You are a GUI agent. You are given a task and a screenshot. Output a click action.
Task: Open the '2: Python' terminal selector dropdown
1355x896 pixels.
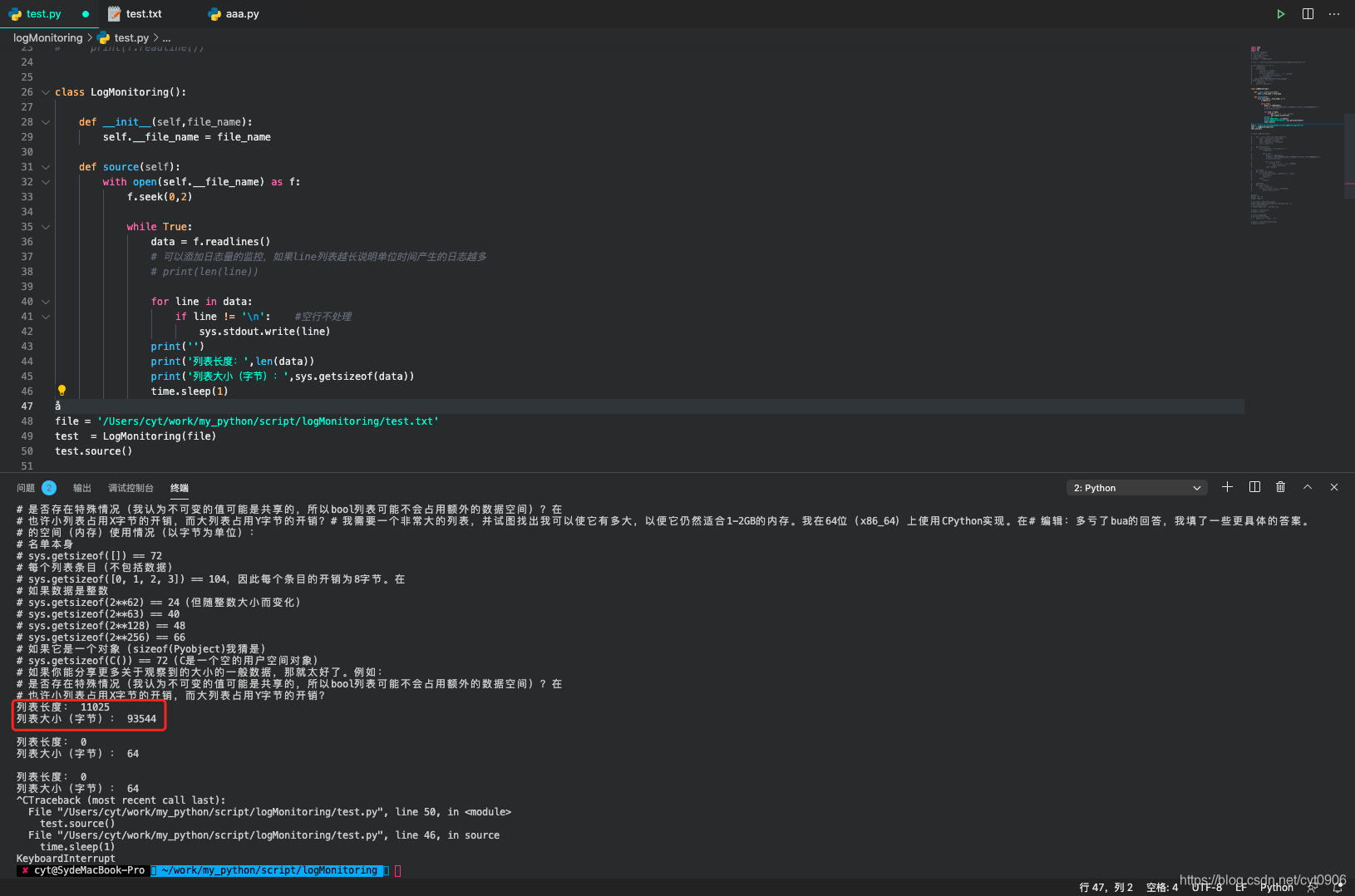(1136, 488)
